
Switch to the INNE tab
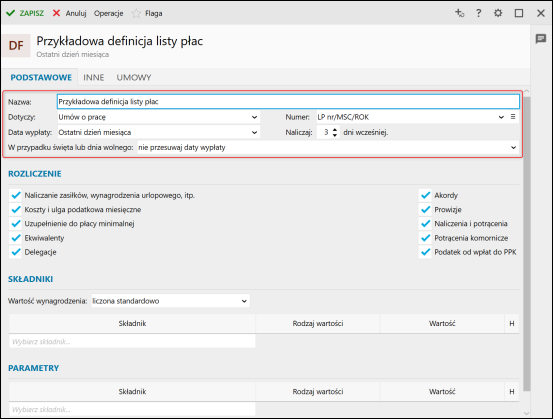pyautogui.click(x=93, y=78)
